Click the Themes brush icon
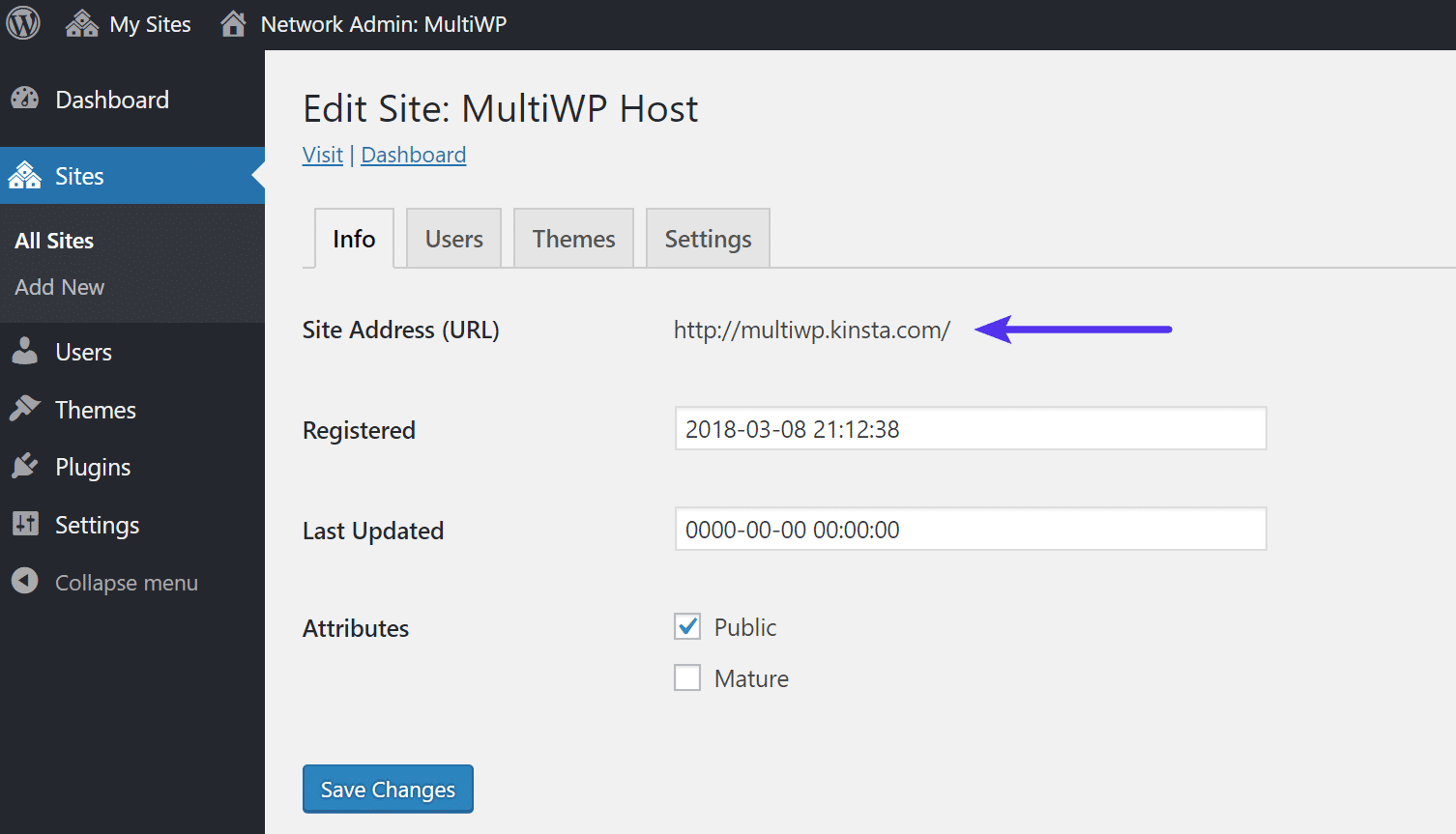The image size is (1456, 834). [x=25, y=409]
